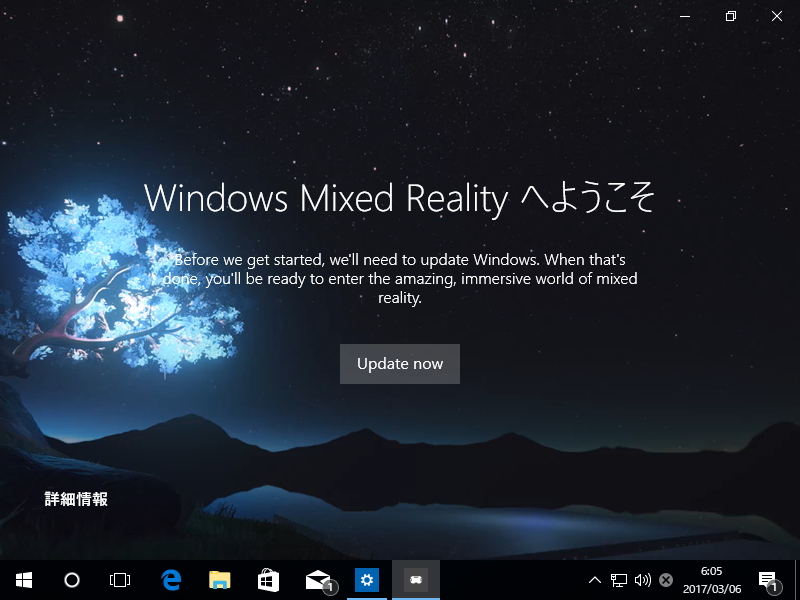Open the Windows Store taskbar icon

(268, 580)
